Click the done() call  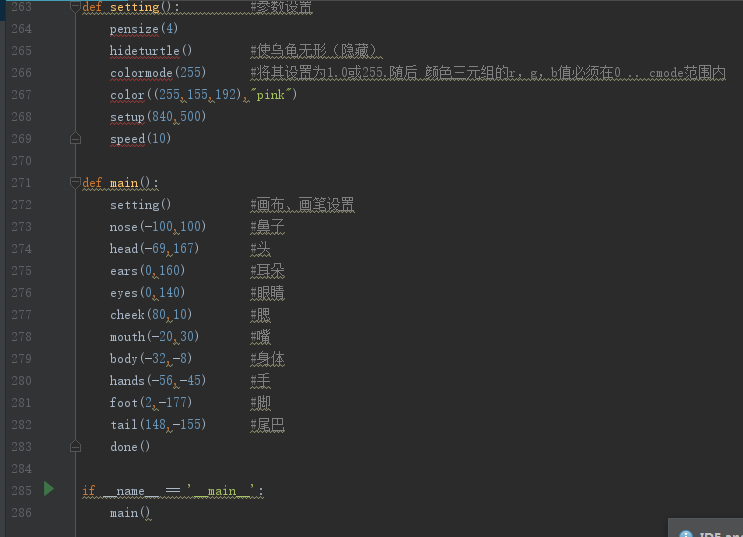(x=130, y=446)
